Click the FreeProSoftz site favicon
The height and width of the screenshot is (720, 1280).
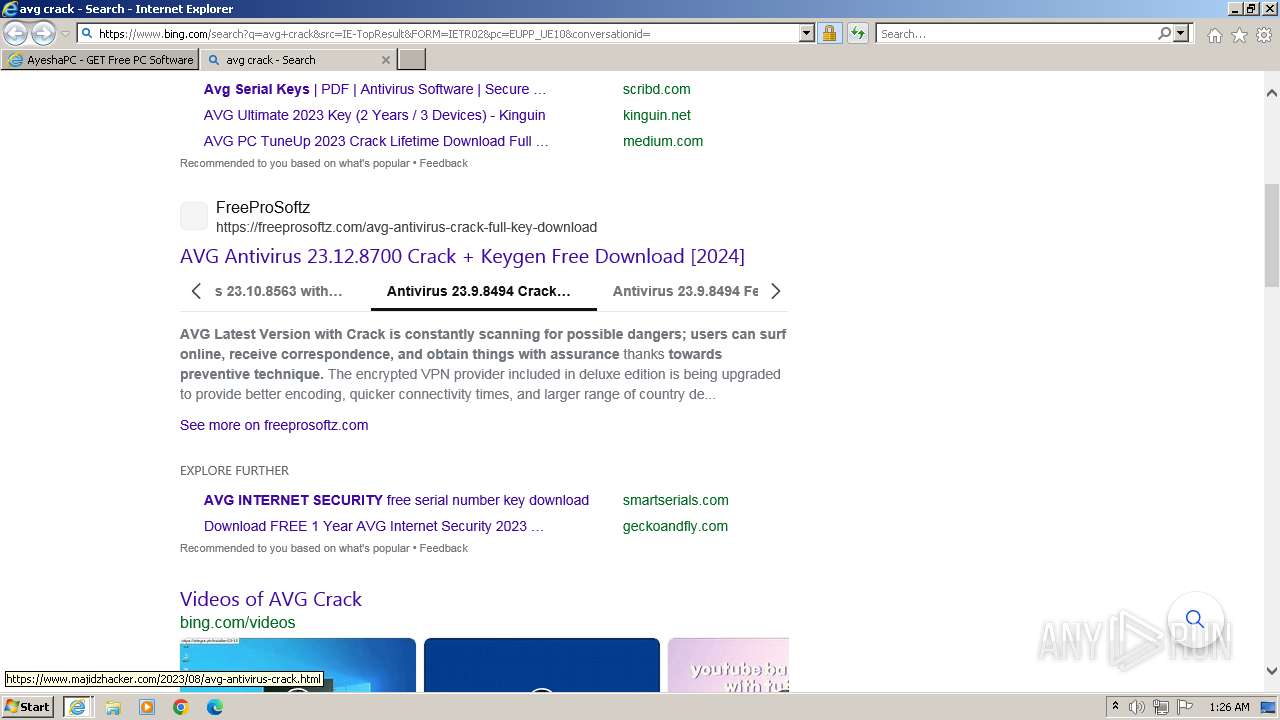click(x=194, y=216)
